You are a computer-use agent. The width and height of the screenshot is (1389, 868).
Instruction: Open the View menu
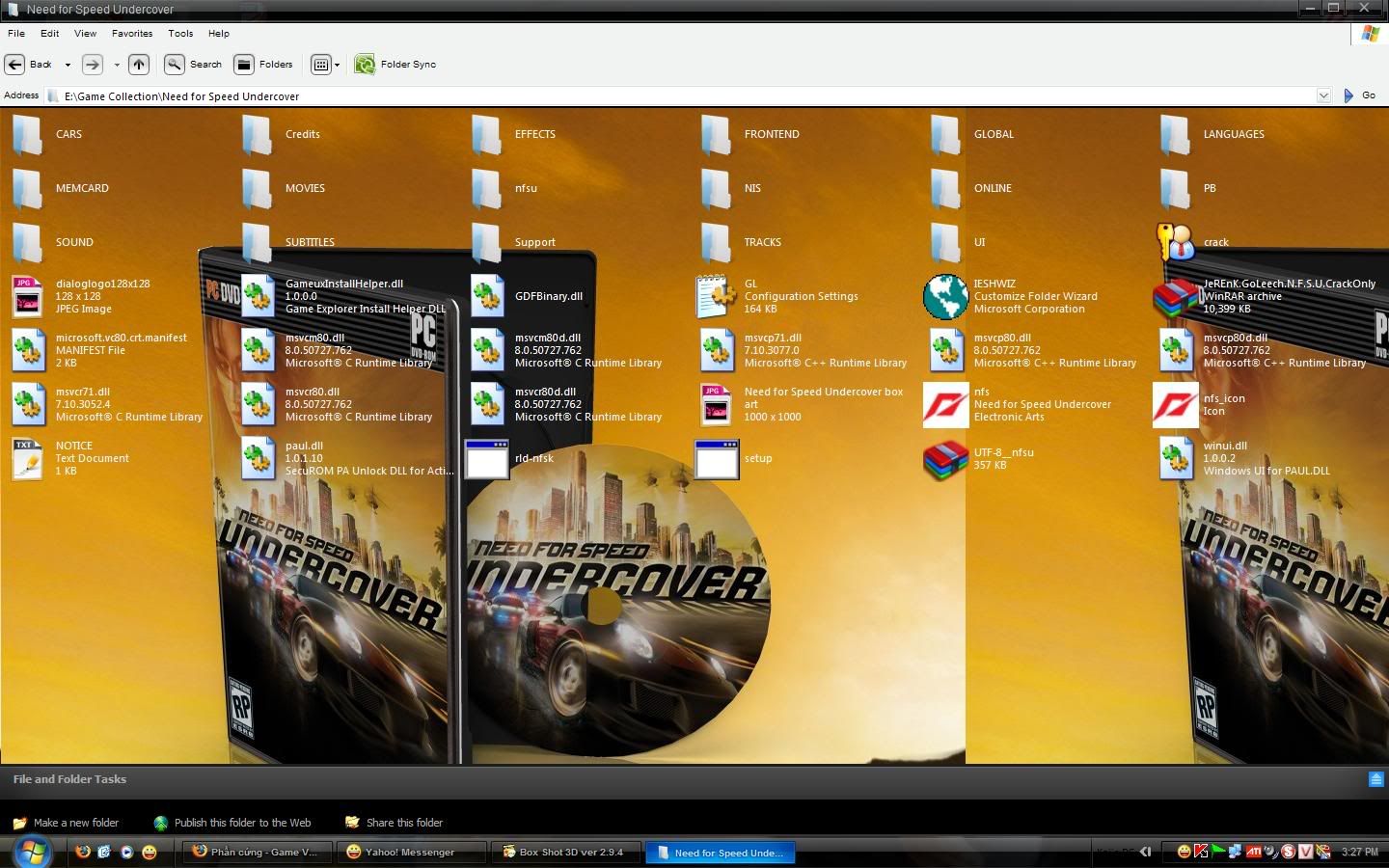pos(85,33)
